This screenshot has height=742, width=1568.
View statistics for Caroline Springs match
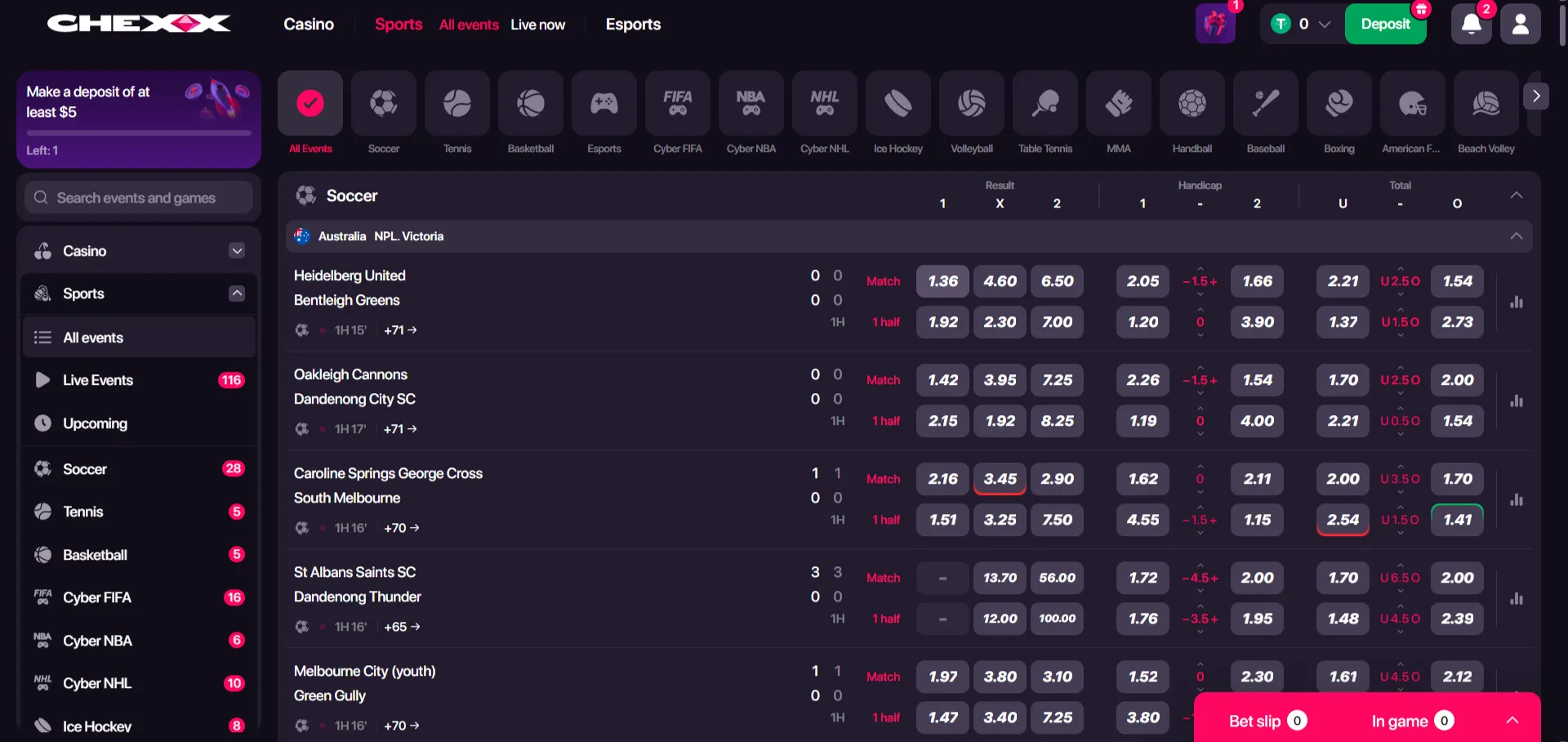(x=1517, y=499)
